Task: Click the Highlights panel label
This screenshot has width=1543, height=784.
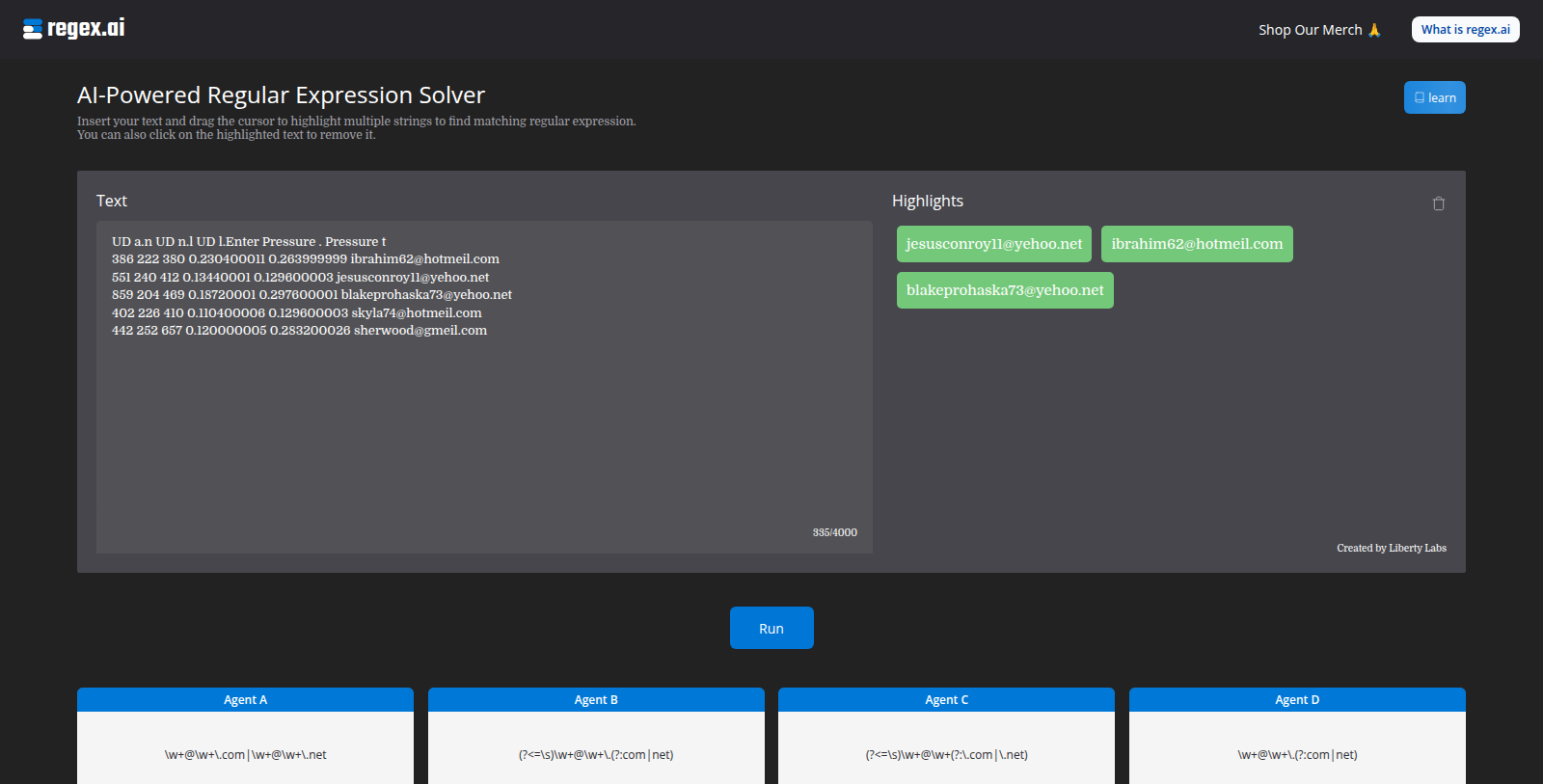Action: [x=928, y=201]
